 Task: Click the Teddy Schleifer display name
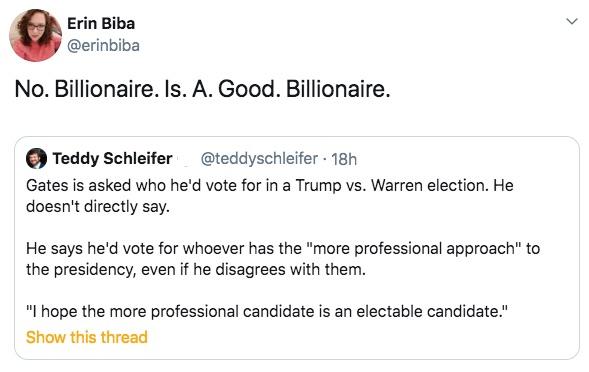point(112,159)
